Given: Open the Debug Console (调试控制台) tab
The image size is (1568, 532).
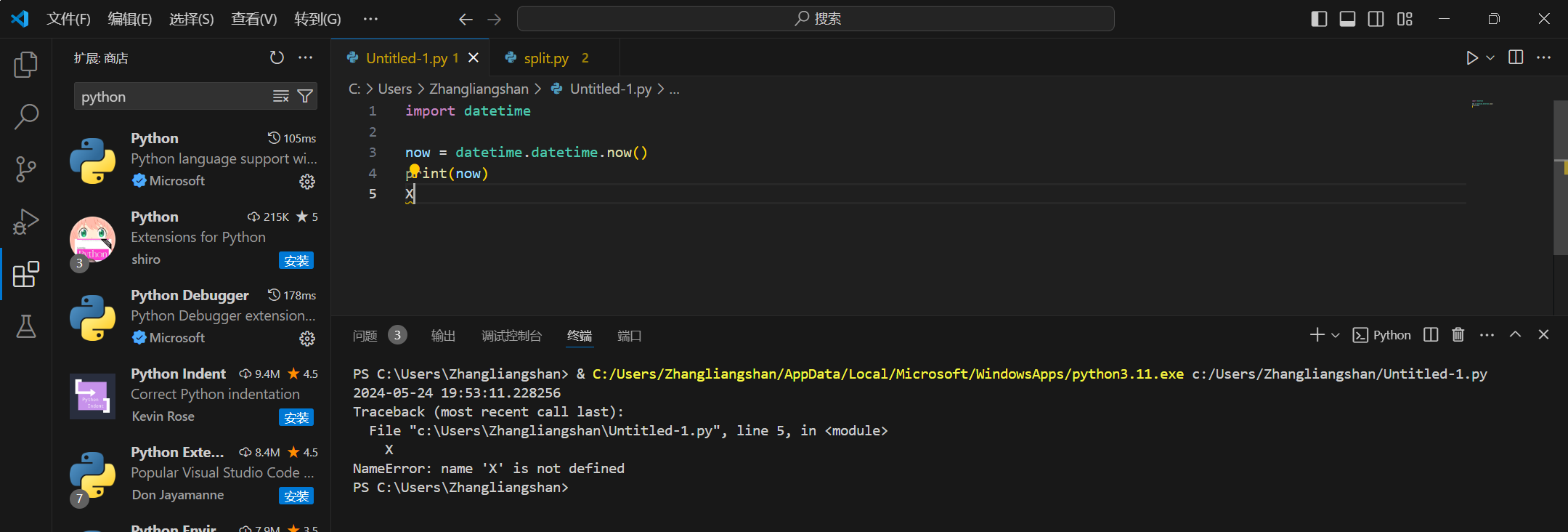Looking at the screenshot, I should [x=511, y=336].
